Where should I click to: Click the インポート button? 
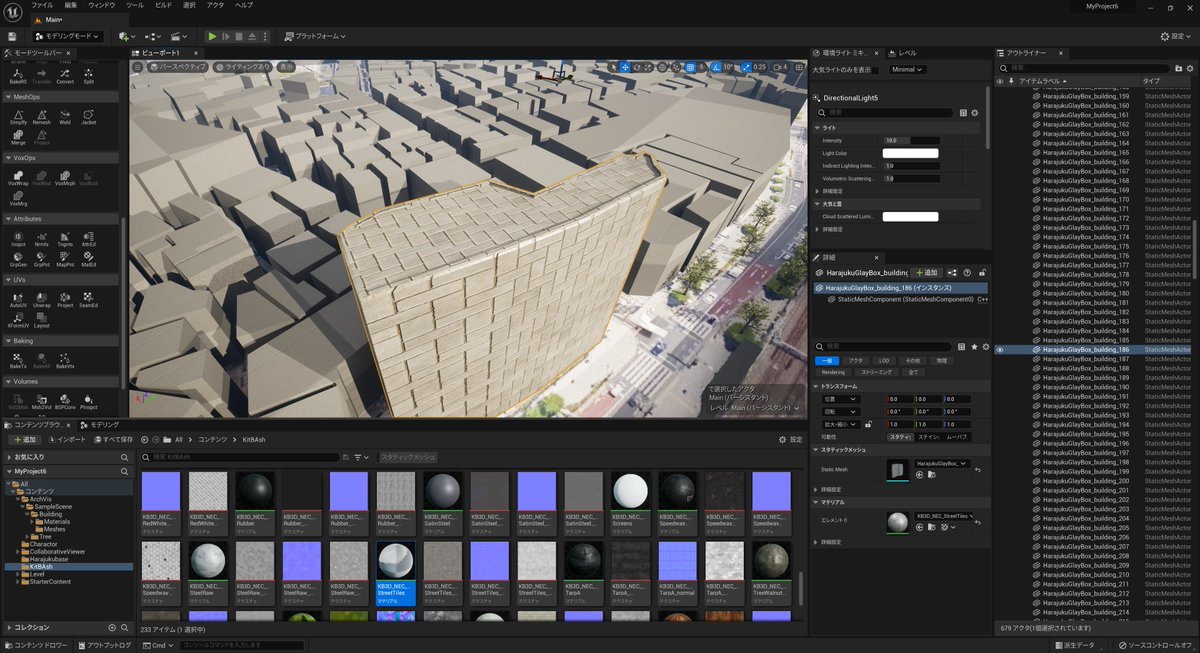coord(68,439)
